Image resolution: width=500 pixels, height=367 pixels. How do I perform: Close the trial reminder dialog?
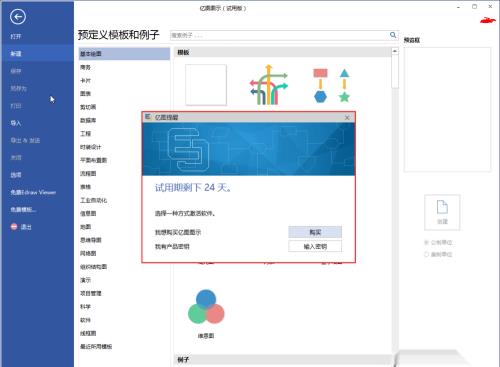click(x=347, y=117)
